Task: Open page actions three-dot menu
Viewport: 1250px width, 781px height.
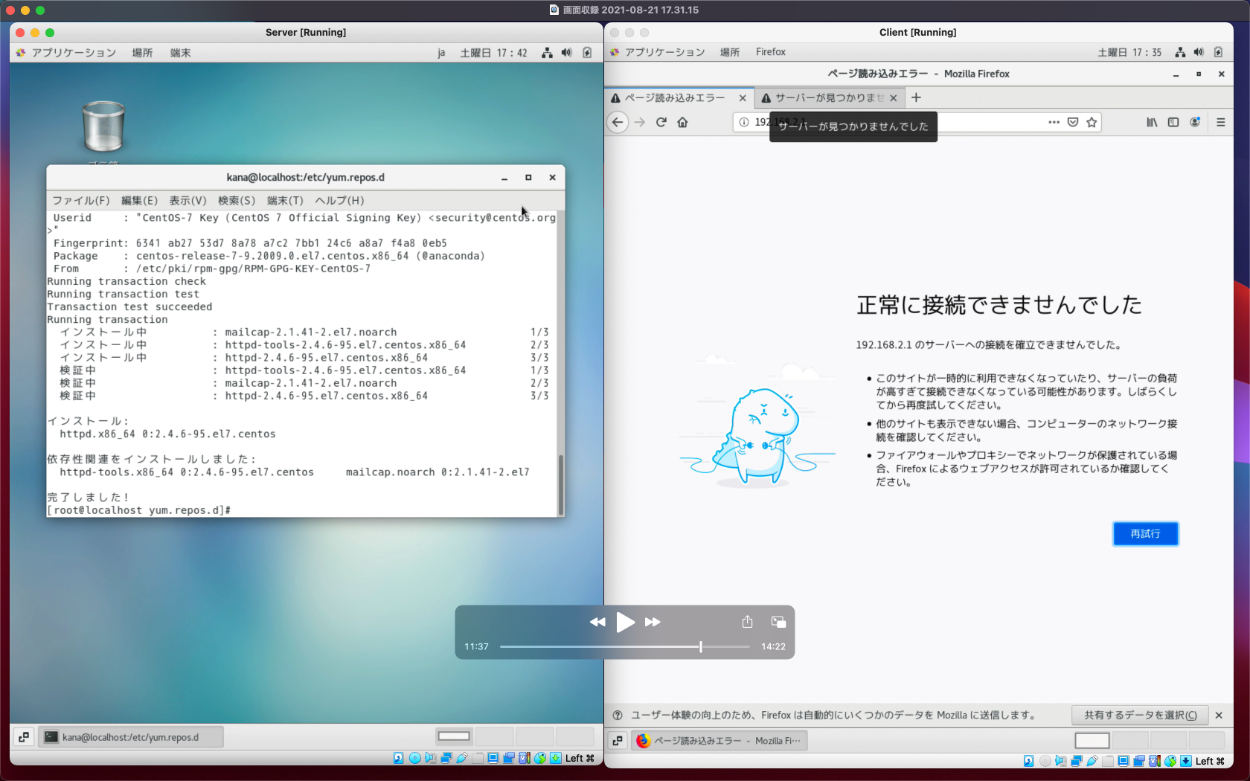Action: click(1053, 122)
